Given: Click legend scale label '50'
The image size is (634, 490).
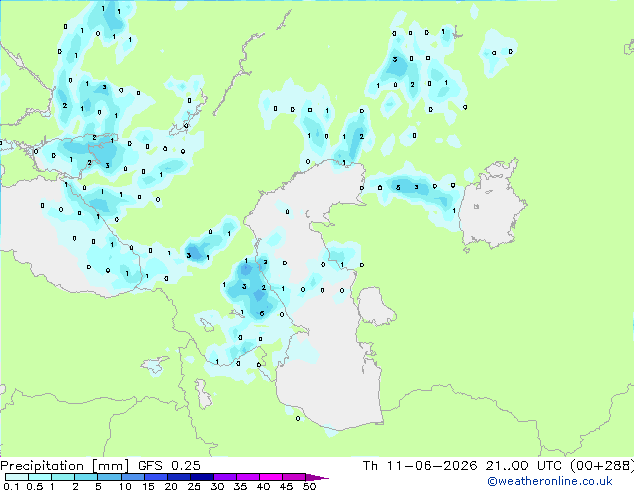Looking at the screenshot, I should coord(309,486).
